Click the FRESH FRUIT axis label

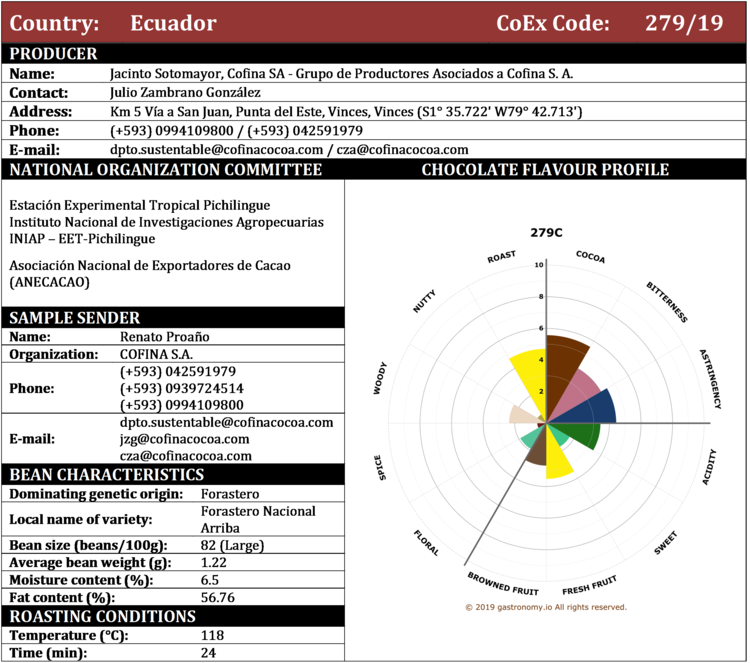[589, 585]
